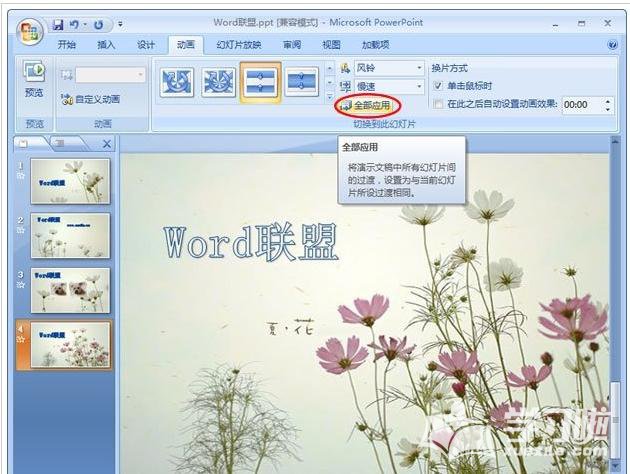
Task: Open the help question mark icon
Action: click(612, 44)
